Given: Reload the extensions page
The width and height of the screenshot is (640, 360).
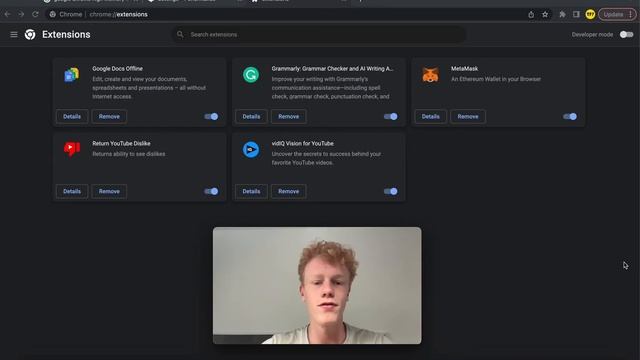Looking at the screenshot, I should click(36, 14).
